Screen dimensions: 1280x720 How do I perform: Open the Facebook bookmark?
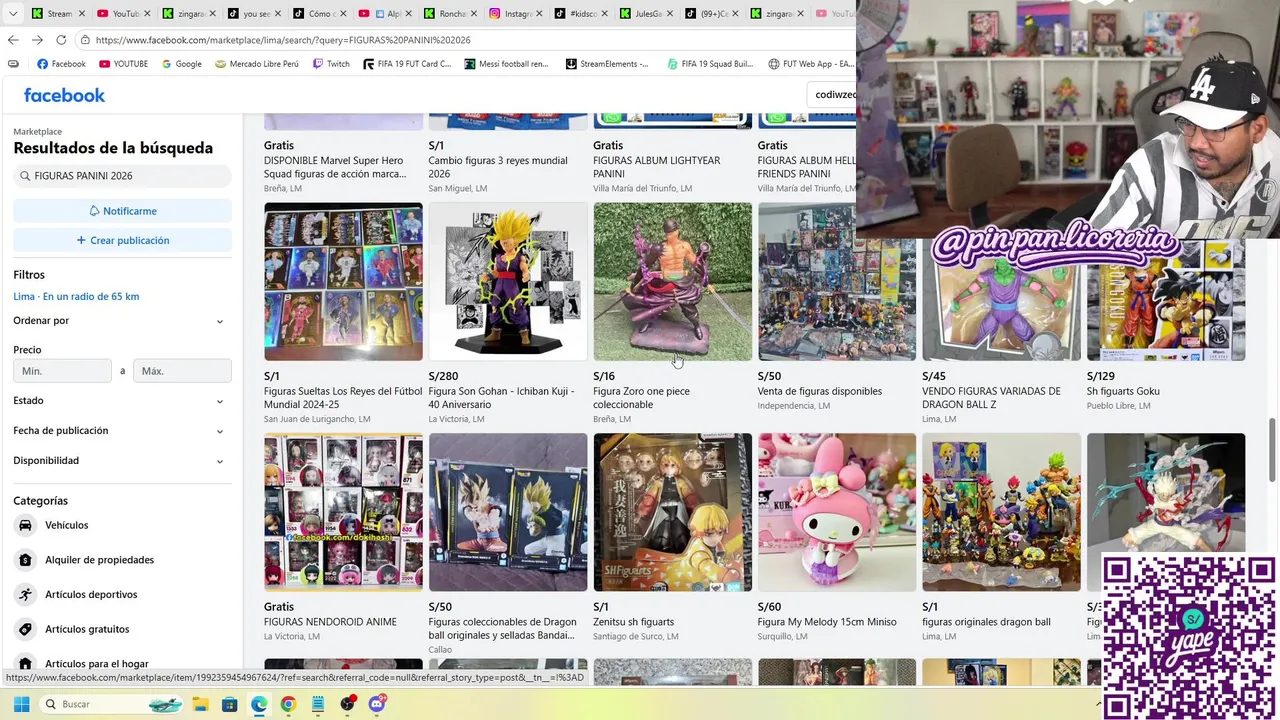61,64
